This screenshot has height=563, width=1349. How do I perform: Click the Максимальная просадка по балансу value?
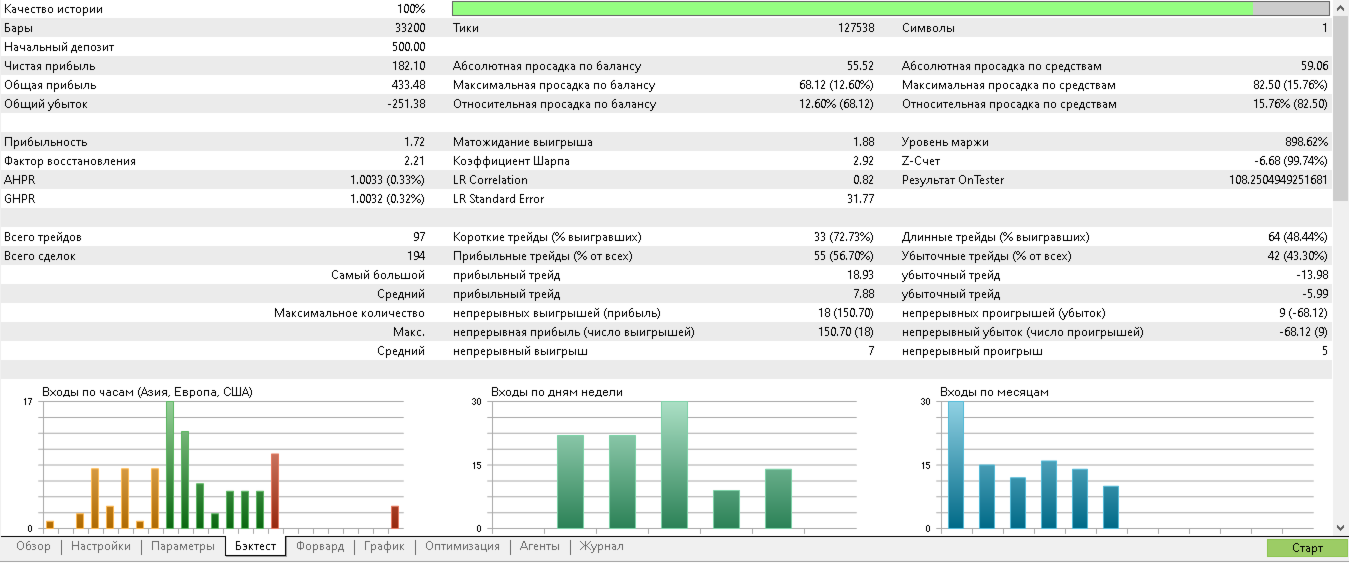[x=837, y=85]
